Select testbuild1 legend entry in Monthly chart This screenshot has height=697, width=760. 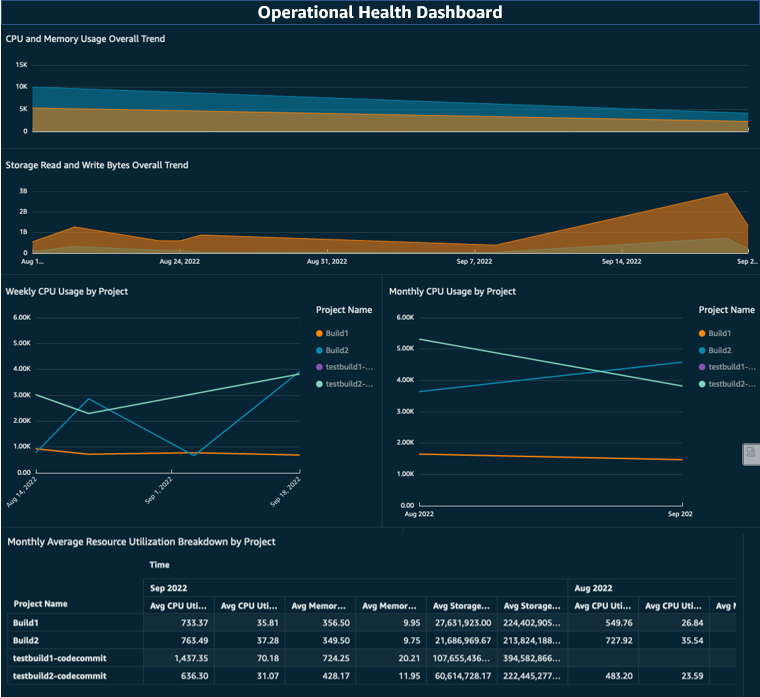tap(727, 367)
